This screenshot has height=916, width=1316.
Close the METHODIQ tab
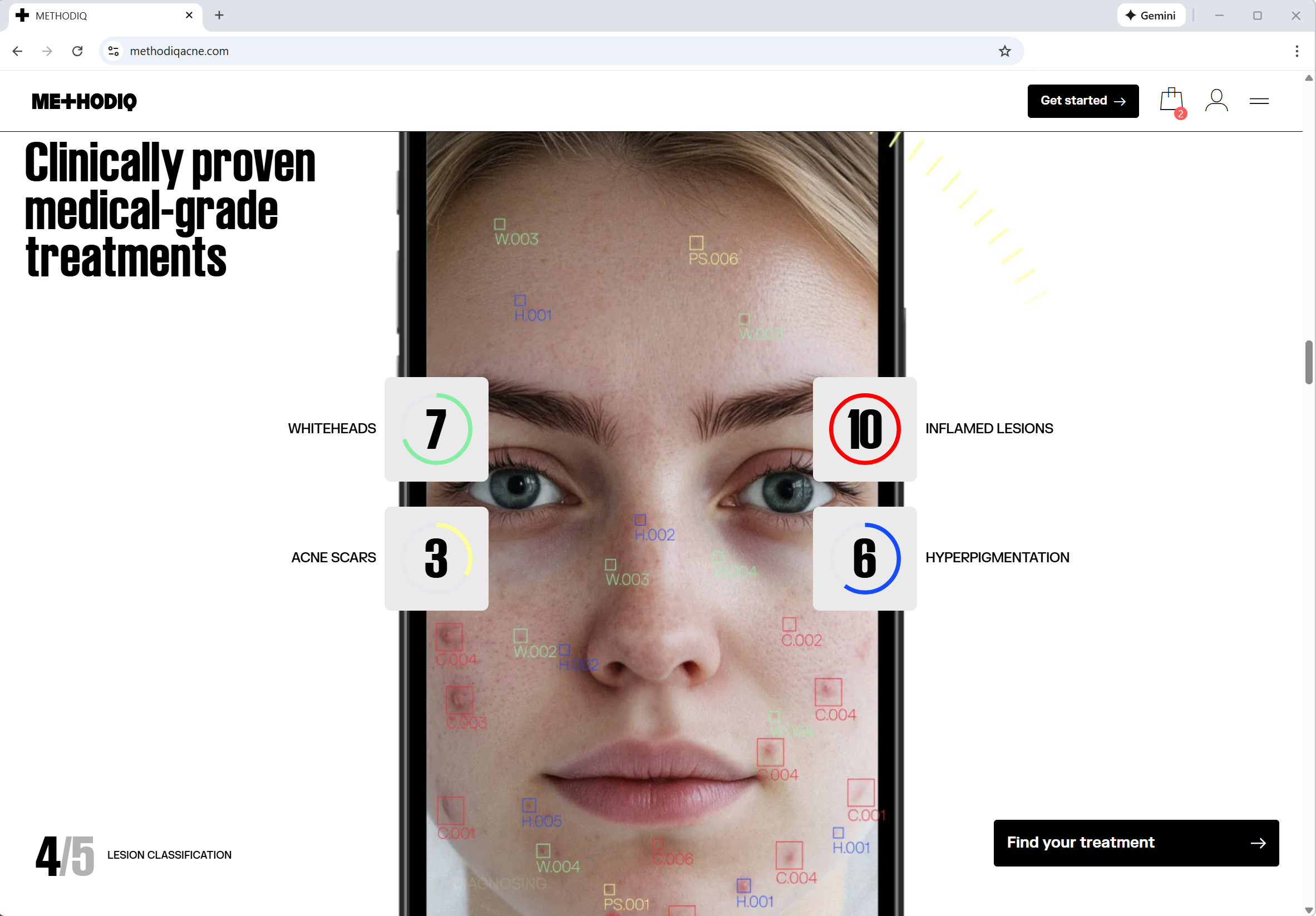coord(189,16)
